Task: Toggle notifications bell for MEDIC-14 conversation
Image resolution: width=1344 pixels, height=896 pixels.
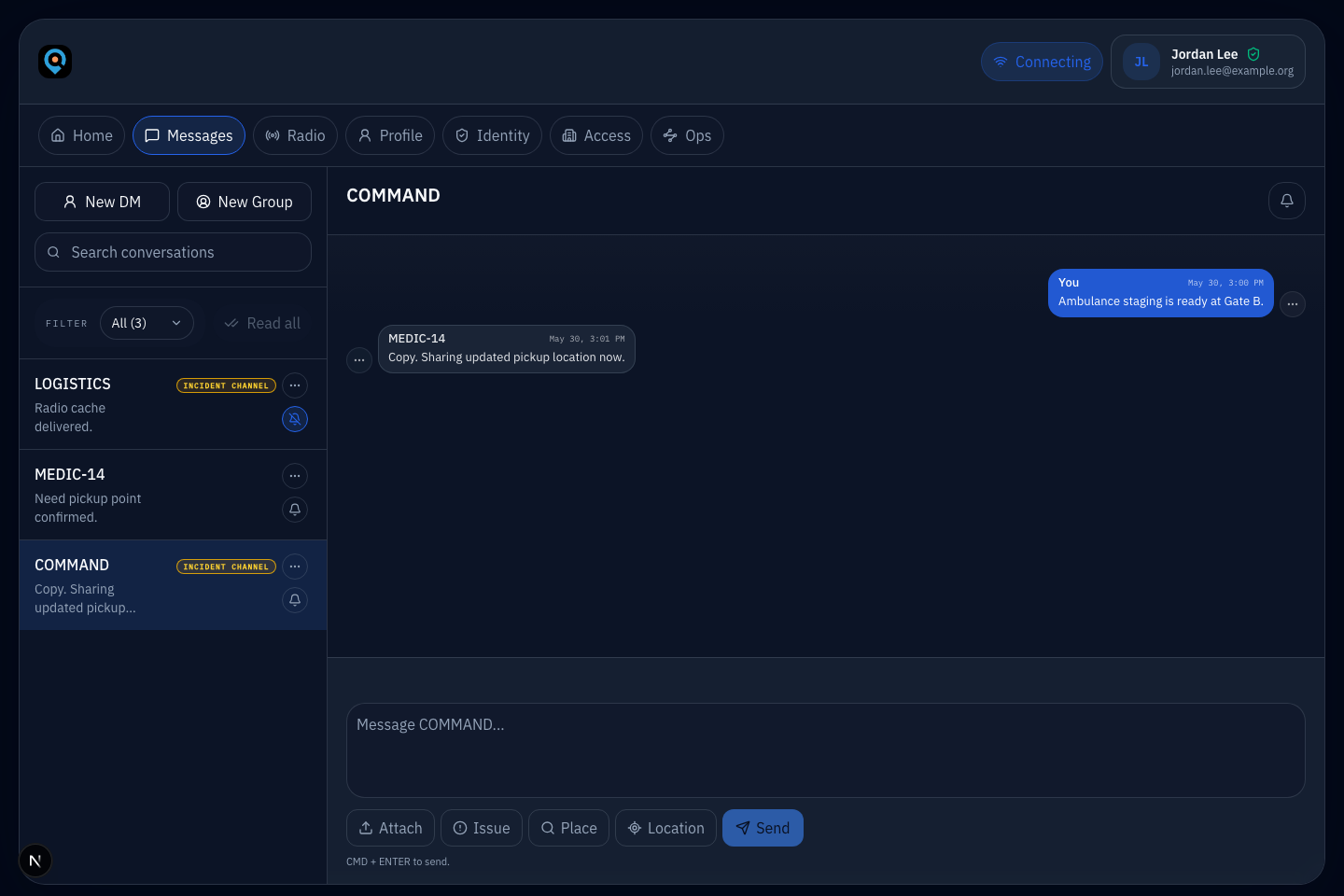Action: (x=295, y=510)
